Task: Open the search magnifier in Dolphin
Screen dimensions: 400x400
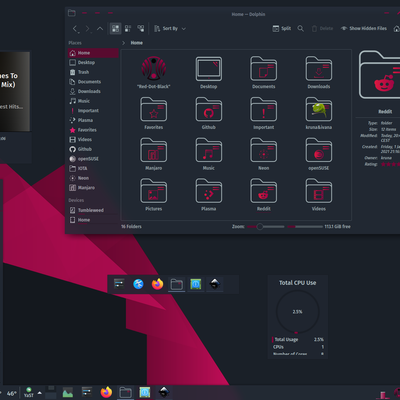Action: click(x=300, y=29)
